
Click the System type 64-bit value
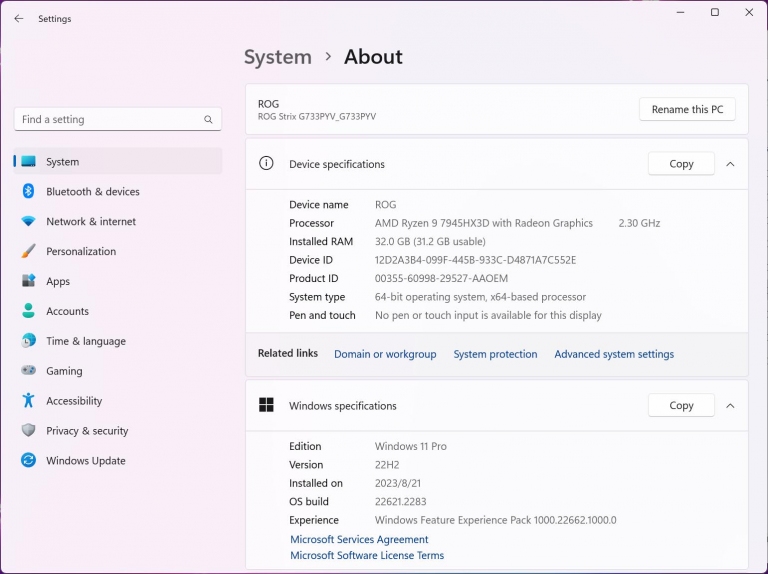[480, 297]
